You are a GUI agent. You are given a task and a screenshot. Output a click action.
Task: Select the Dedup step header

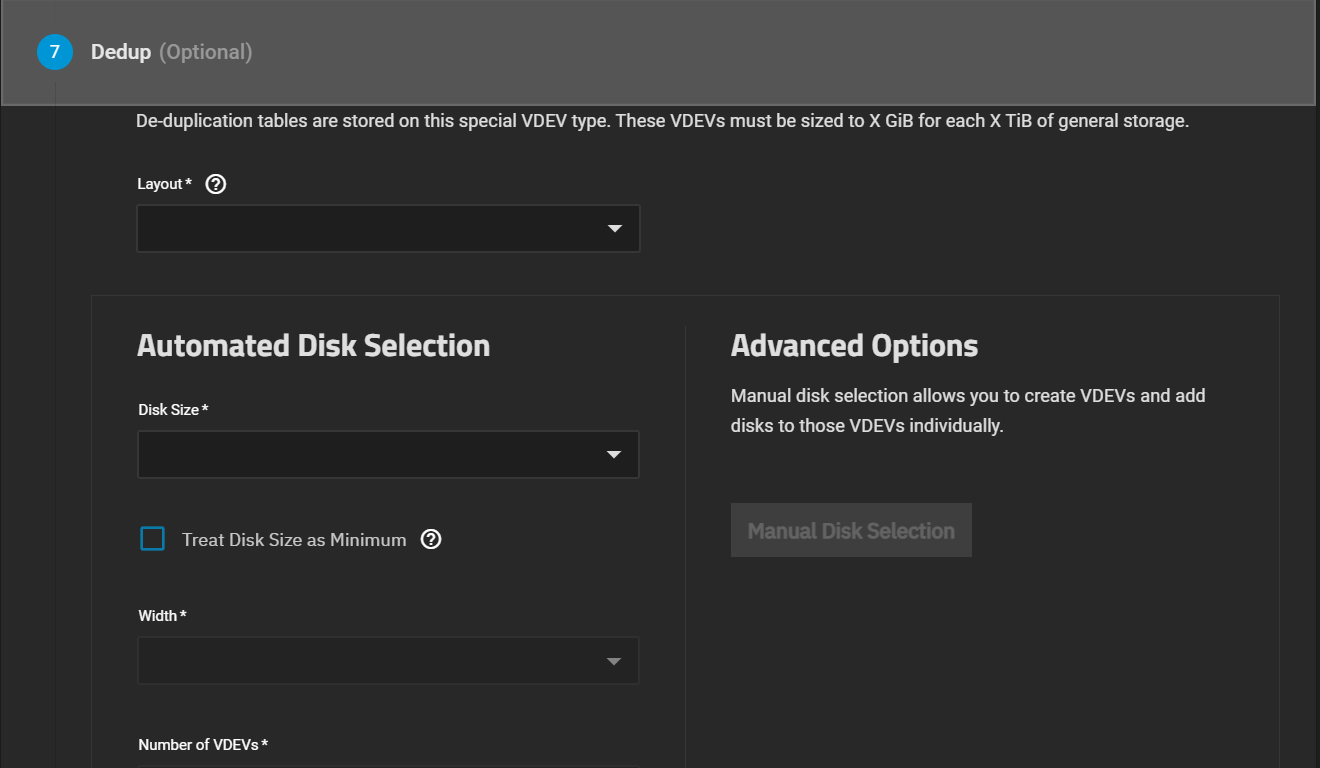(121, 52)
